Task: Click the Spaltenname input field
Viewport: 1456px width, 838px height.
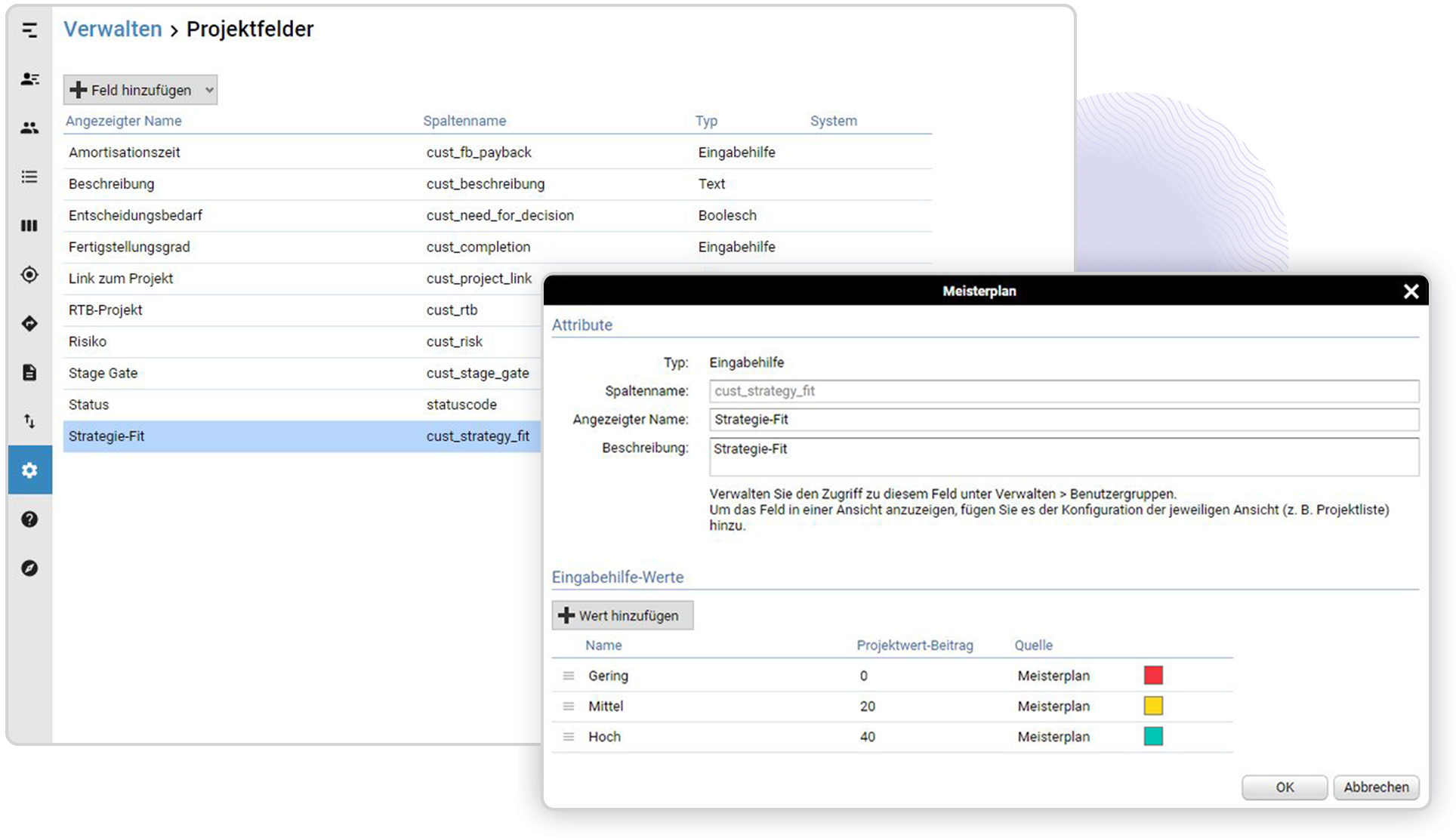Action: click(x=1064, y=391)
